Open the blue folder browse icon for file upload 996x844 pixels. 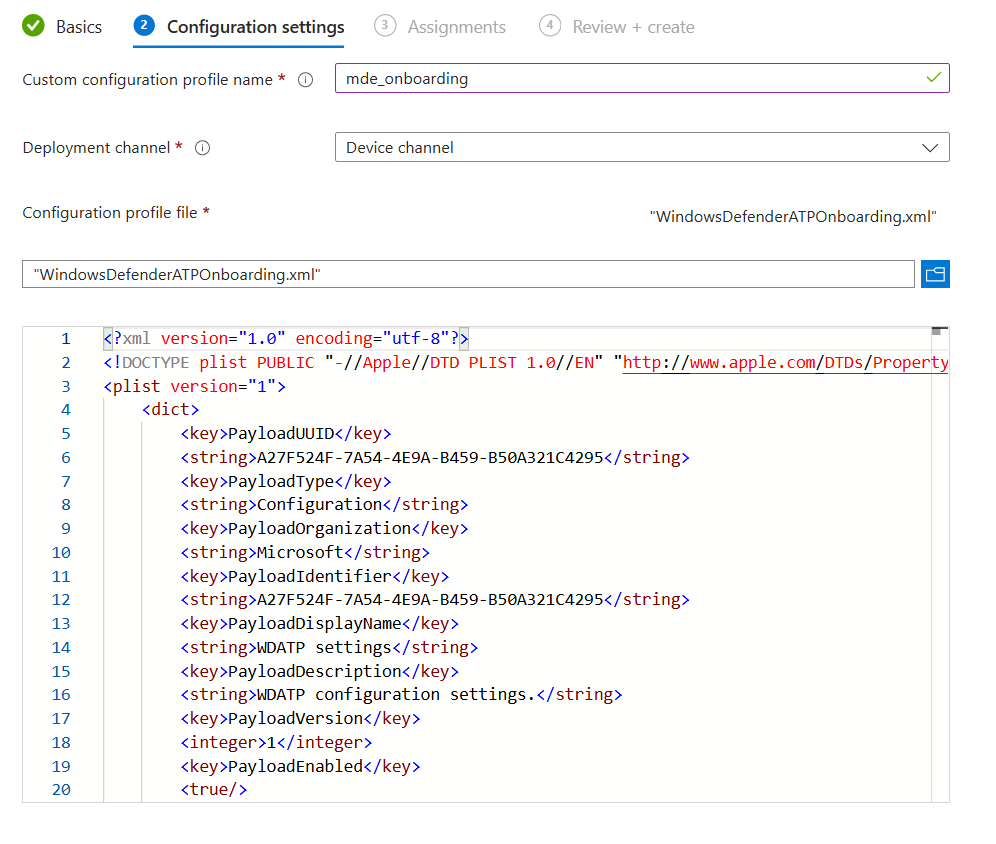(935, 274)
